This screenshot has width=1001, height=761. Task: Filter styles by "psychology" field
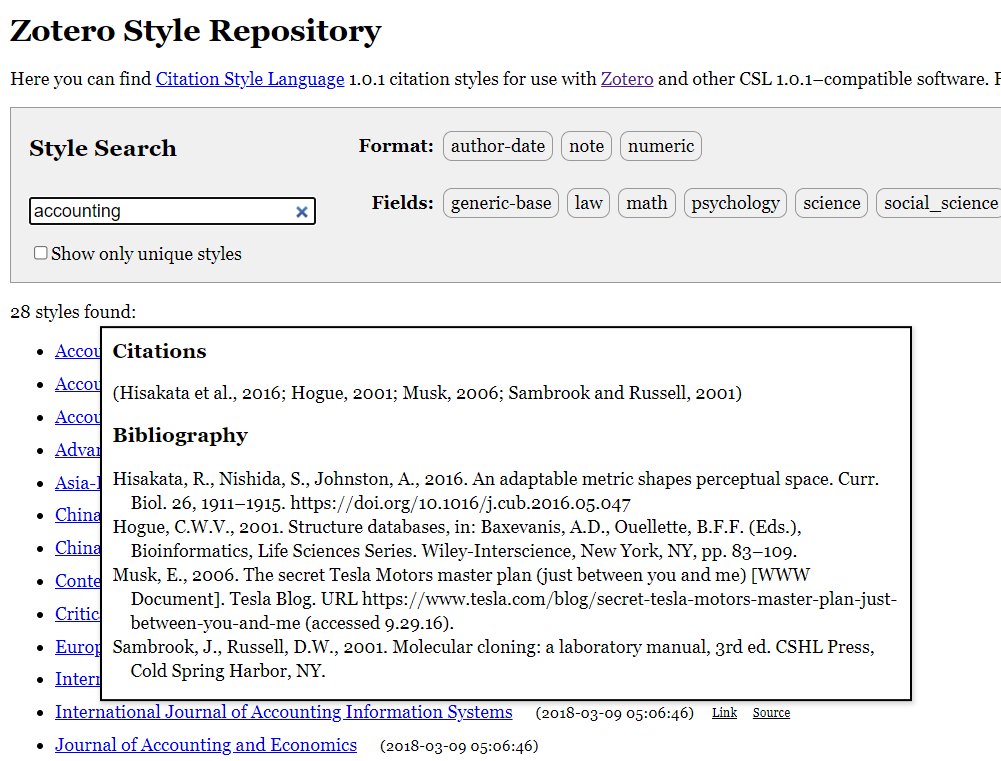pos(735,202)
